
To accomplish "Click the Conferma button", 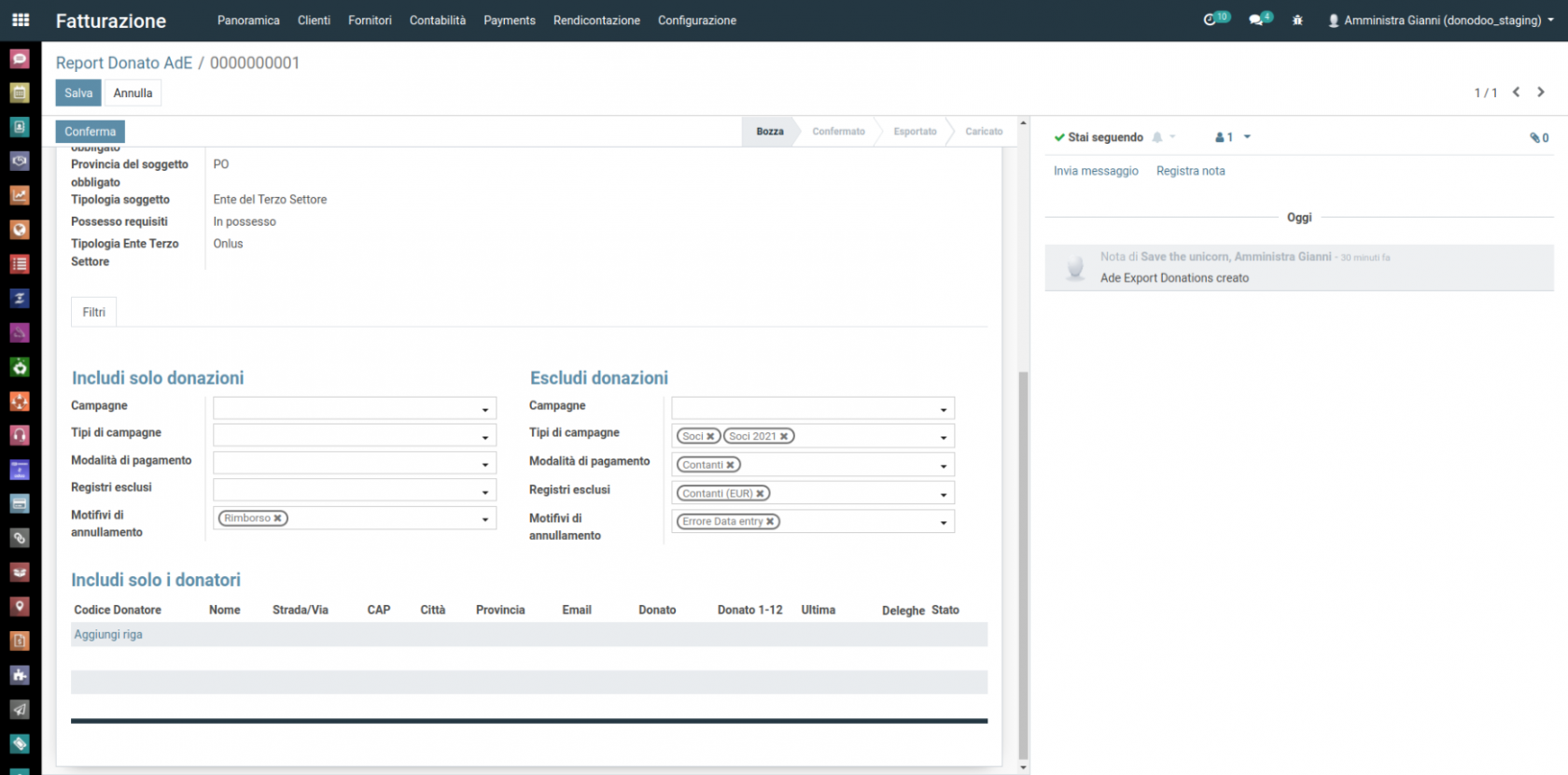I will [x=91, y=132].
